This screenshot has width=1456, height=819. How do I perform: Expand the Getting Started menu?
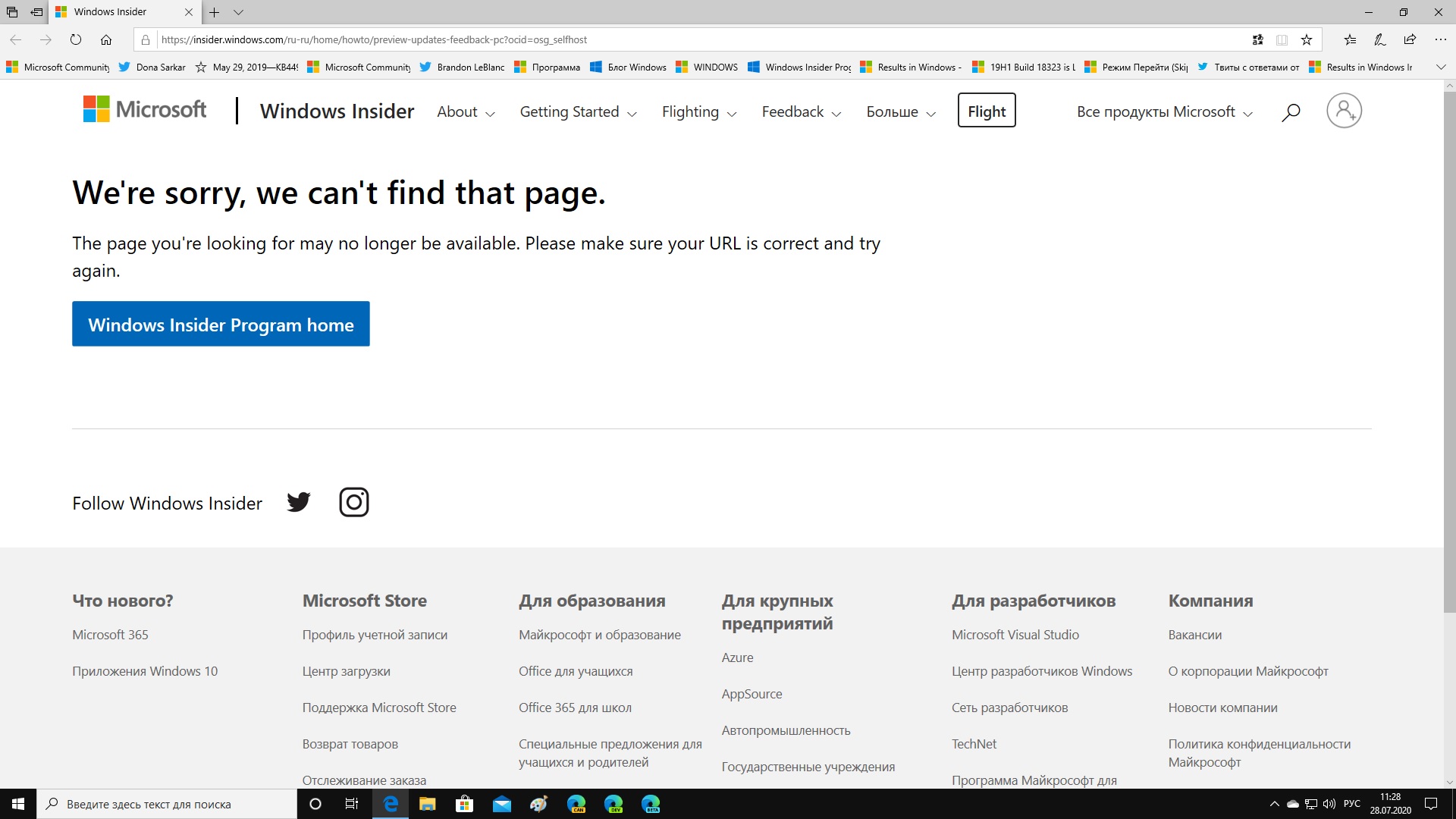coord(578,112)
